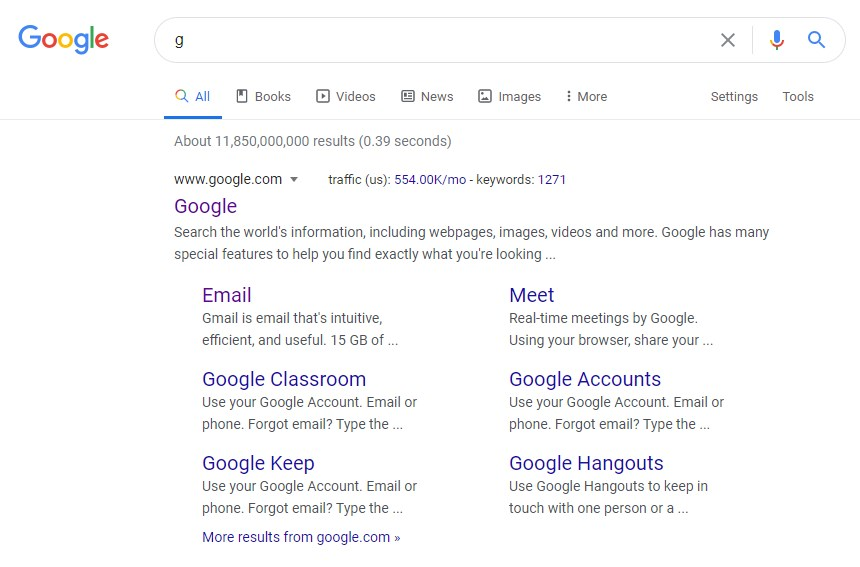
Task: Open the Email sitelink
Action: coord(227,295)
